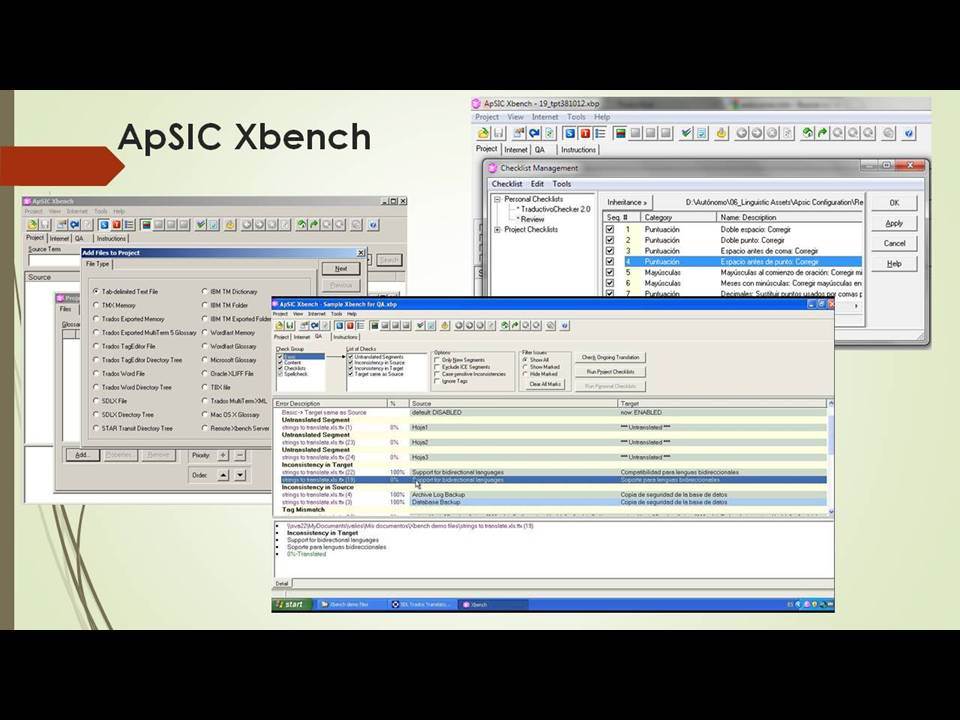Image resolution: width=960 pixels, height=720 pixels.
Task: Click help question-mark icon in Sample Xbench for QA toolbar
Action: click(564, 326)
